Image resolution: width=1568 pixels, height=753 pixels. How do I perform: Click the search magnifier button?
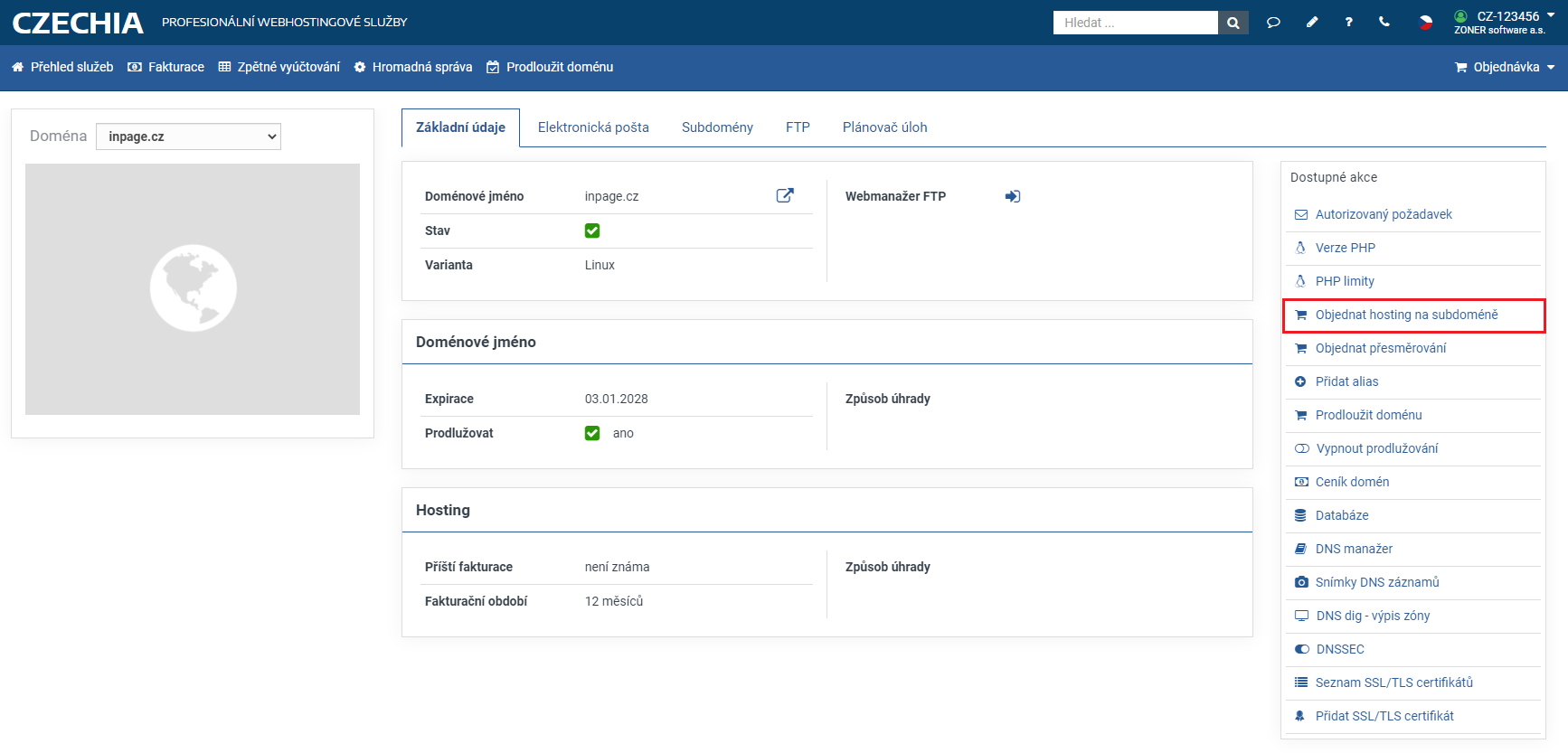(1233, 23)
